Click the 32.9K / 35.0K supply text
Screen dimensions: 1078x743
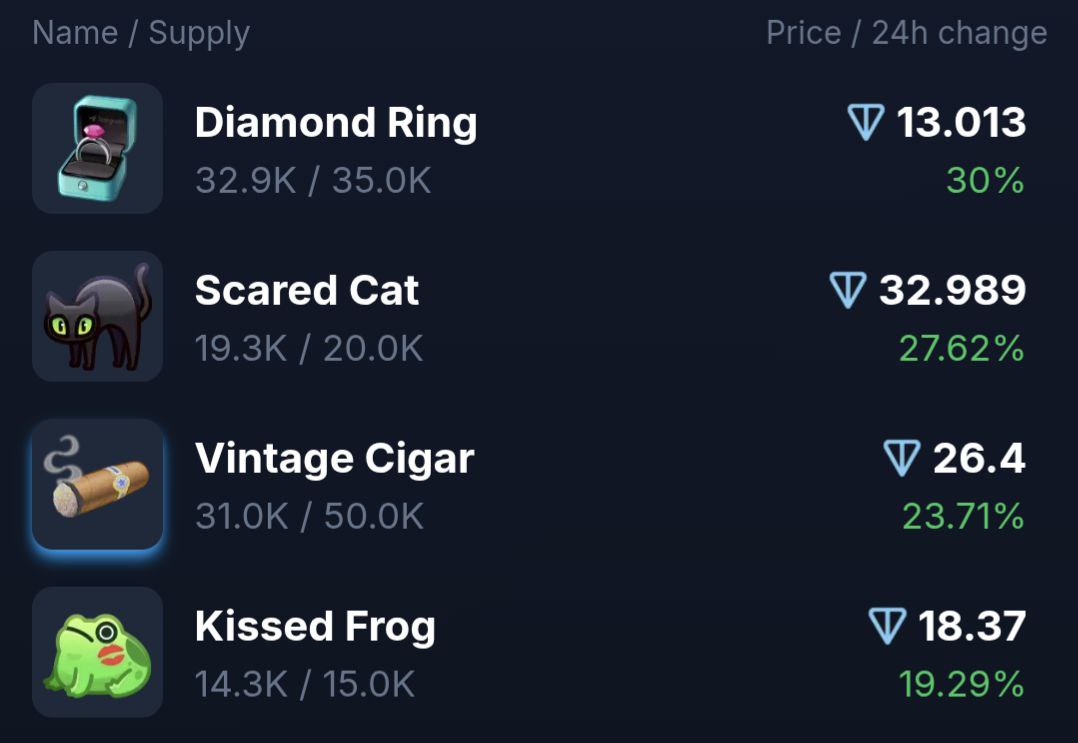pos(313,181)
